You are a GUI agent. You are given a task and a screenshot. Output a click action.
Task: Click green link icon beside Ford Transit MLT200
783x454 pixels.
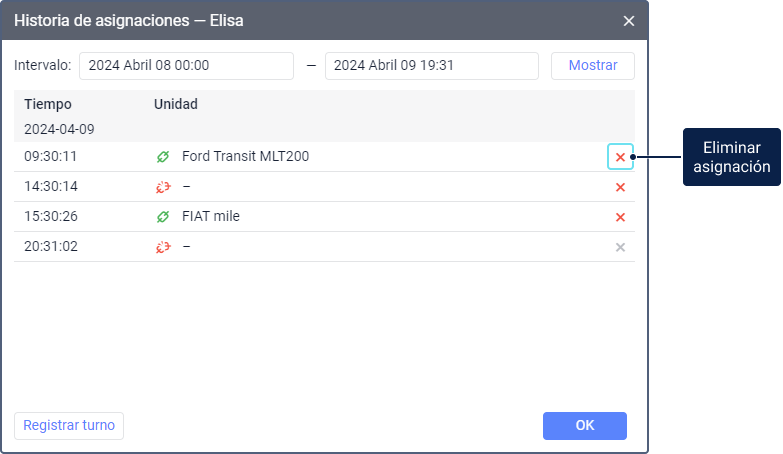point(163,157)
